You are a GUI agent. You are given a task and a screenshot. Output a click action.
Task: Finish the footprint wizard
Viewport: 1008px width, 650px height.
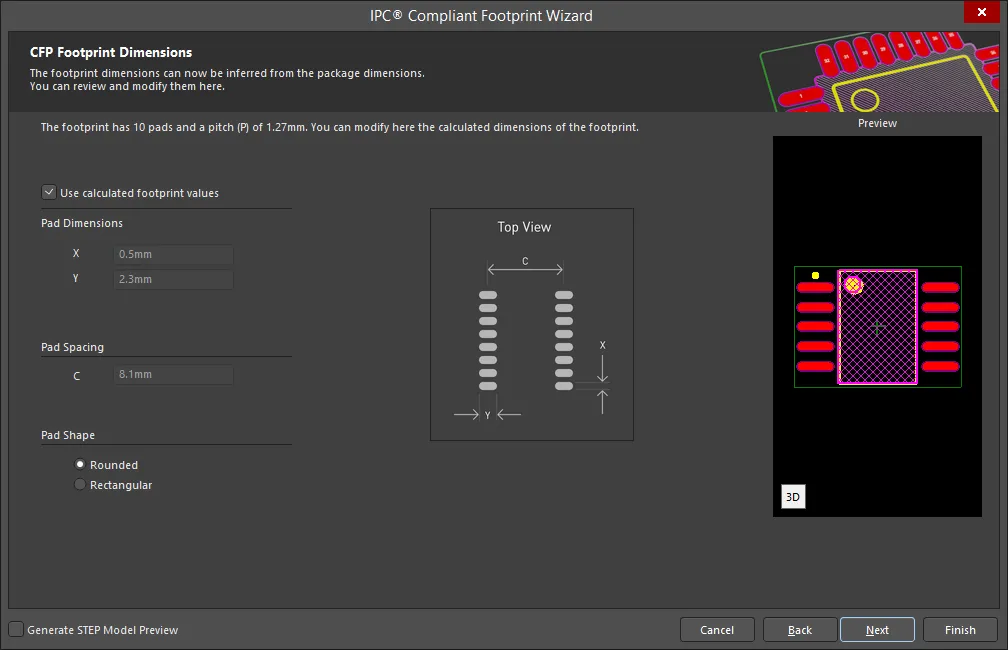click(960, 629)
